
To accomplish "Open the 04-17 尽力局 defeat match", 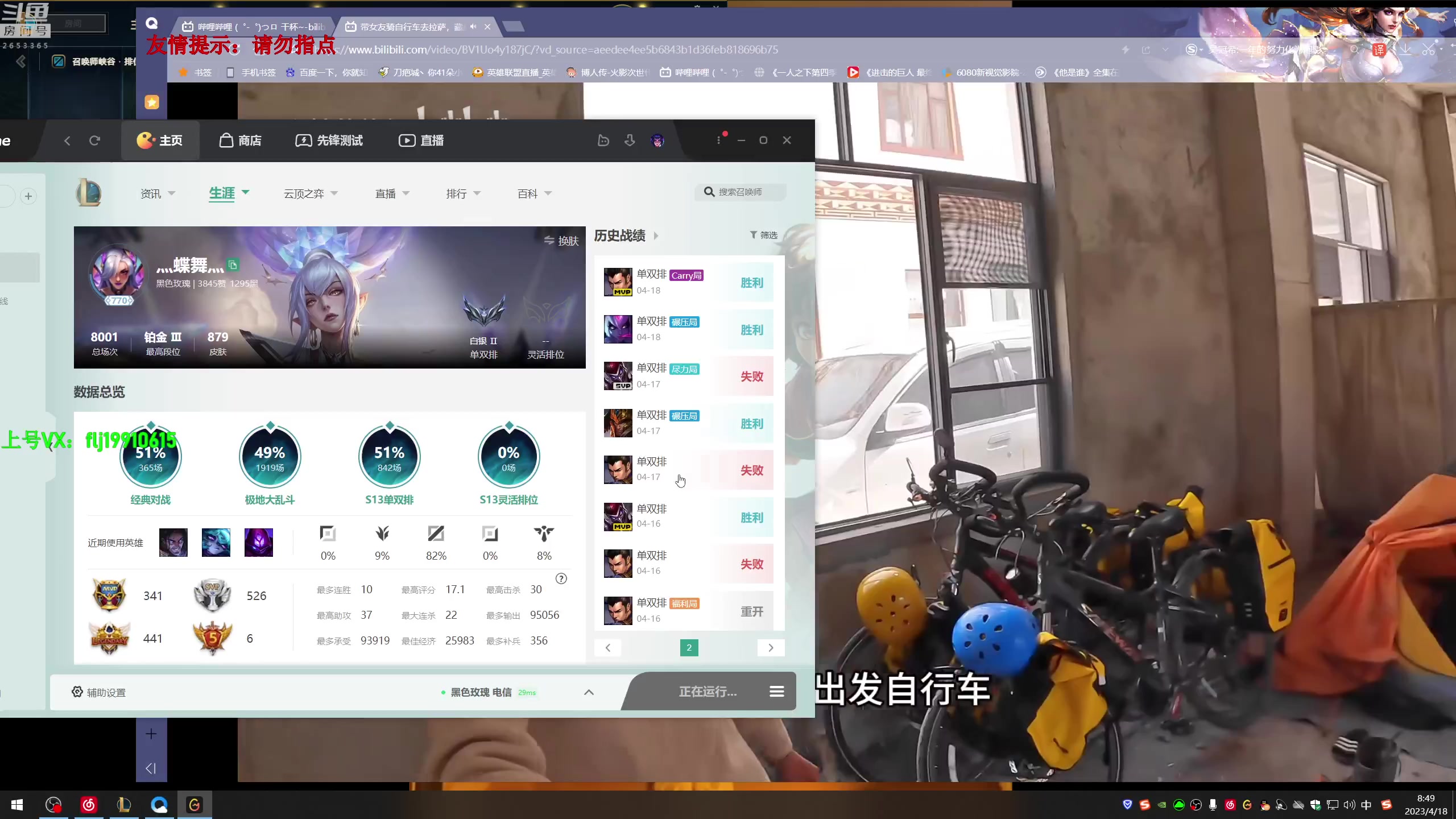I will (x=688, y=376).
